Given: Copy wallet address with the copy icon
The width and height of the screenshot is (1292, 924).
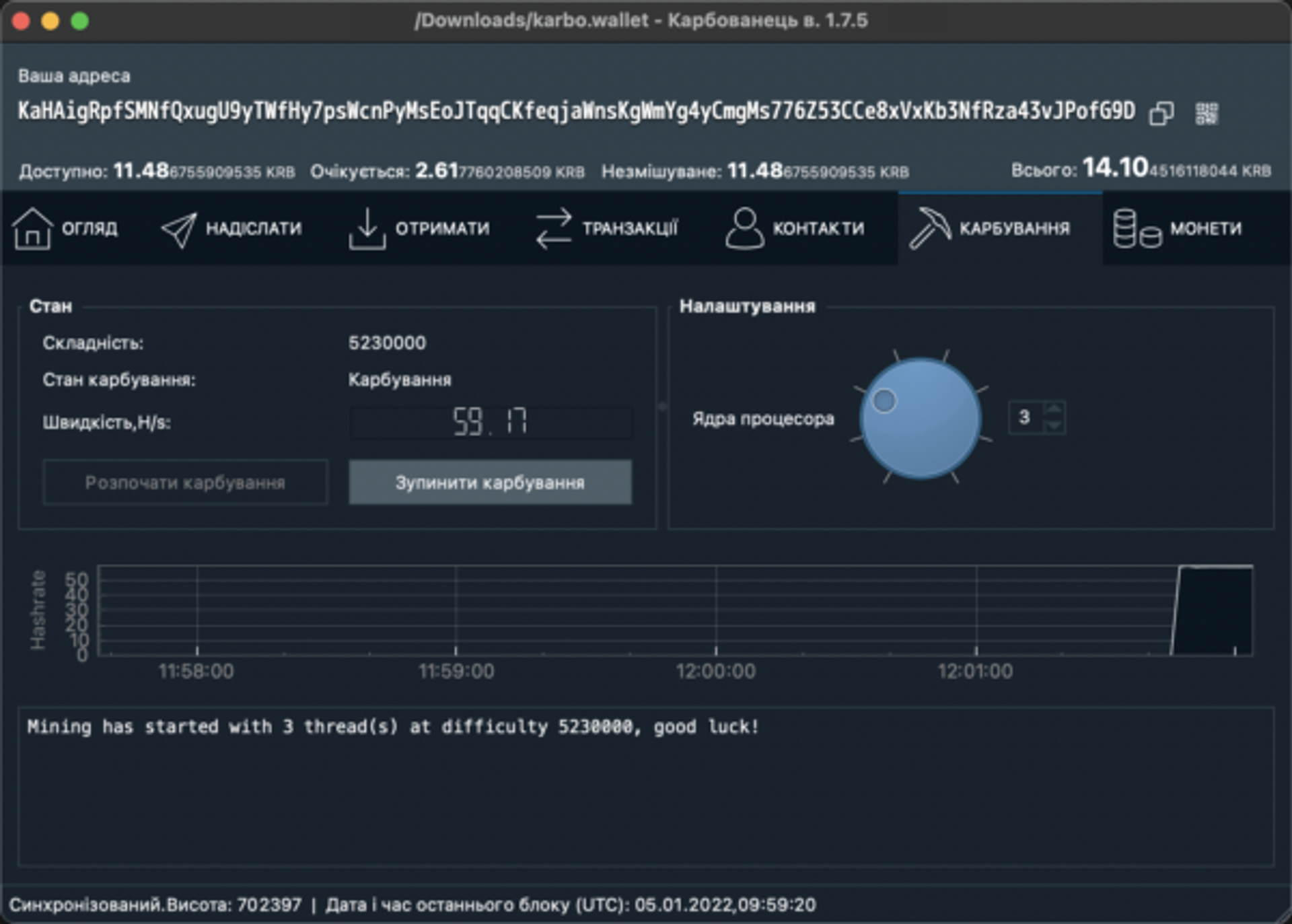Looking at the screenshot, I should (x=1161, y=113).
